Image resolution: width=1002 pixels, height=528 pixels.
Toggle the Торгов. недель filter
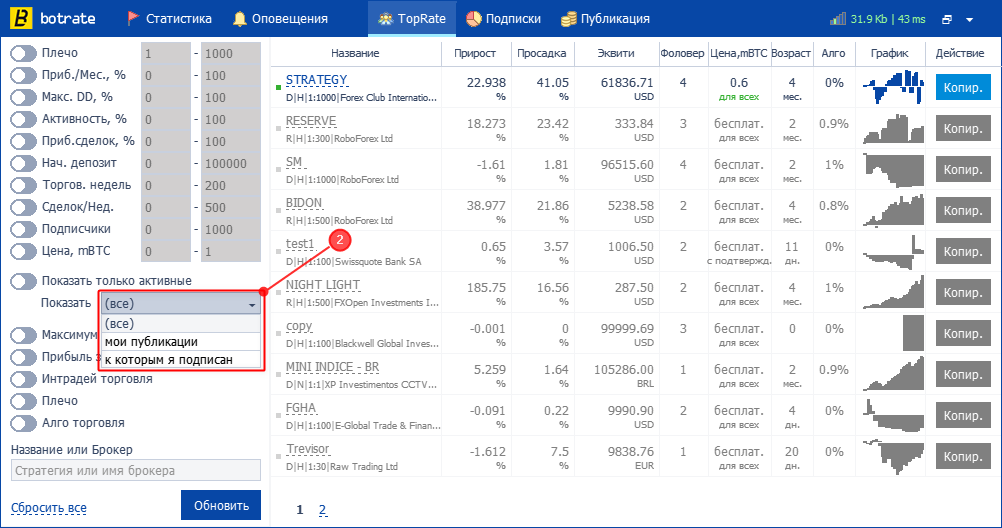23,185
